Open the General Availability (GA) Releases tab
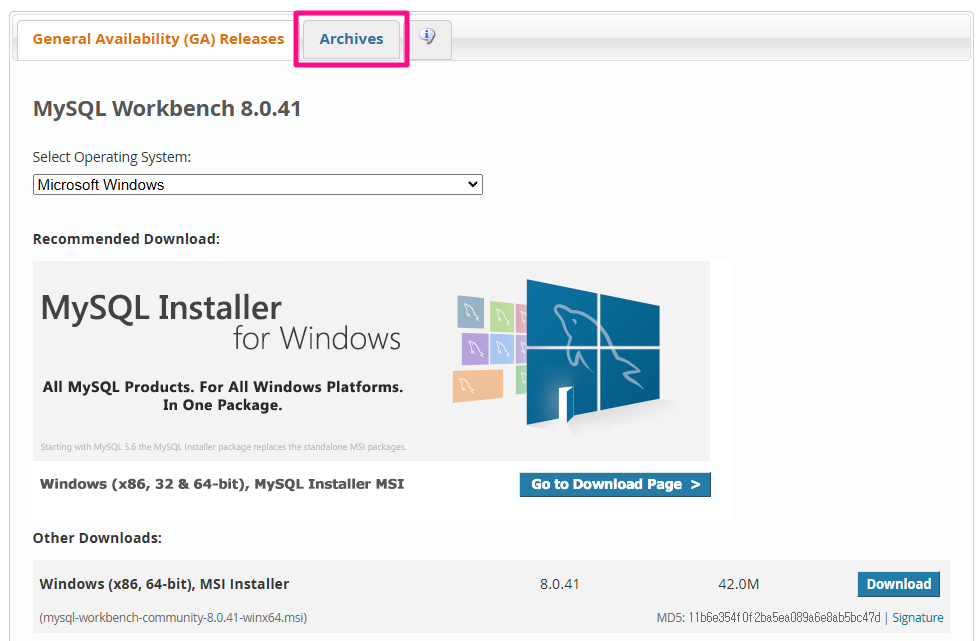The image size is (977, 641). coord(158,39)
